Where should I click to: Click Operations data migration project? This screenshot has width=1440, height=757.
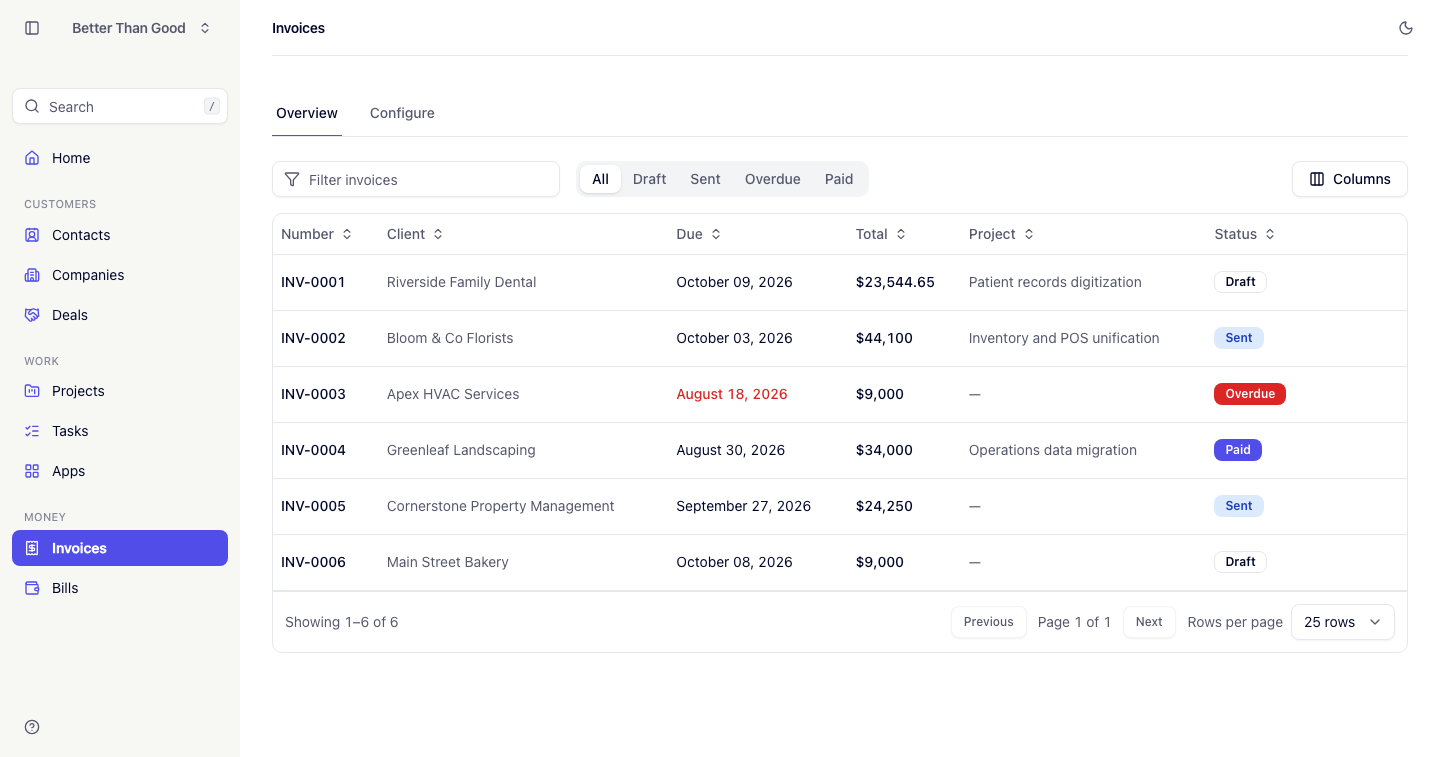click(1053, 450)
